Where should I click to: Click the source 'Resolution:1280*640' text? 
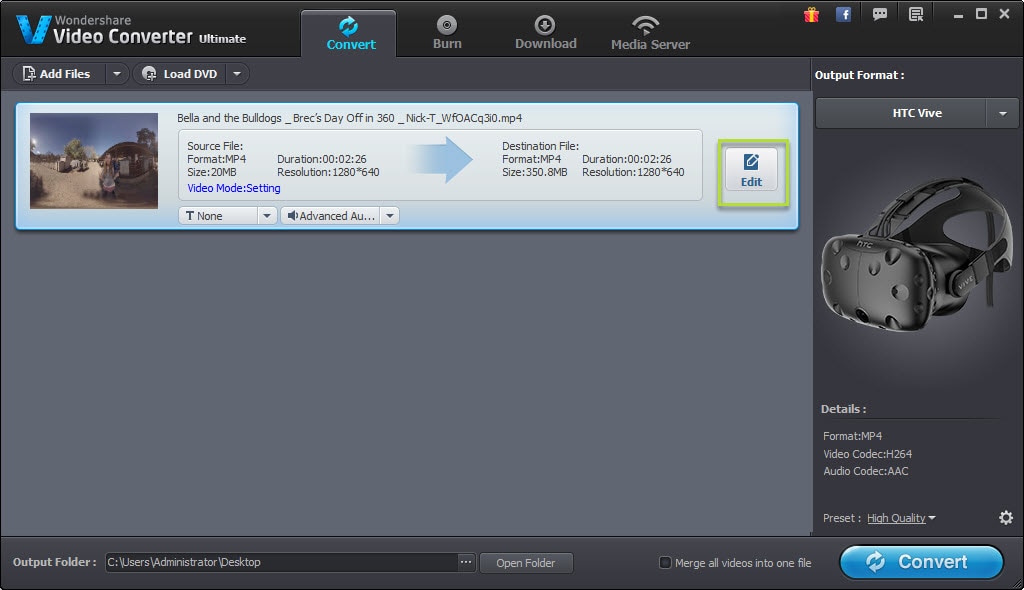[x=328, y=172]
